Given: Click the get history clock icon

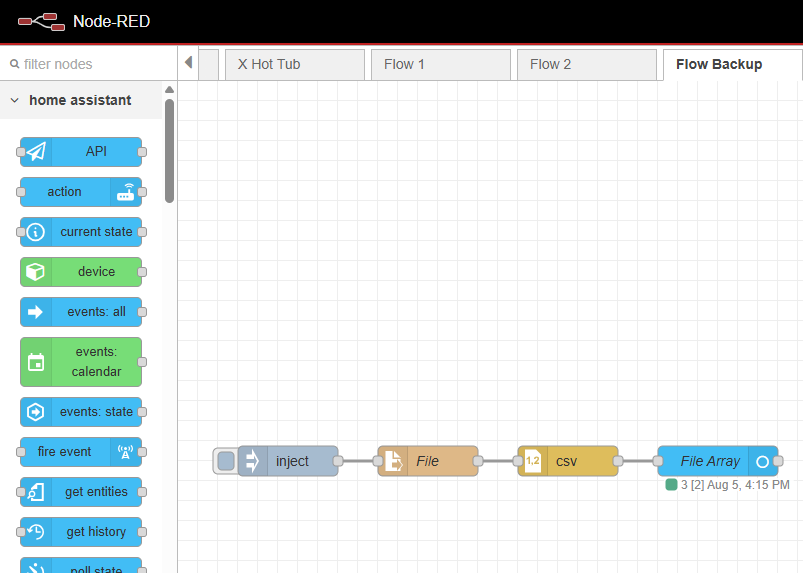Looking at the screenshot, I should pyautogui.click(x=35, y=532).
